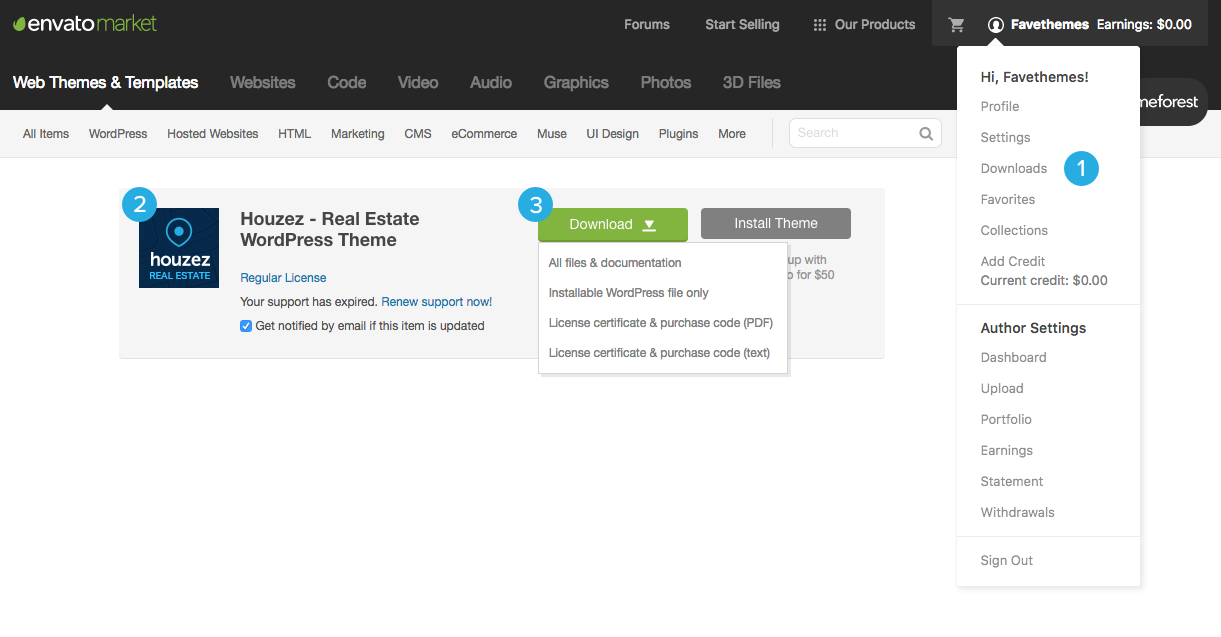Click the Earnings: $0.00 header text
Image resolution: width=1221 pixels, height=637 pixels.
point(1144,24)
